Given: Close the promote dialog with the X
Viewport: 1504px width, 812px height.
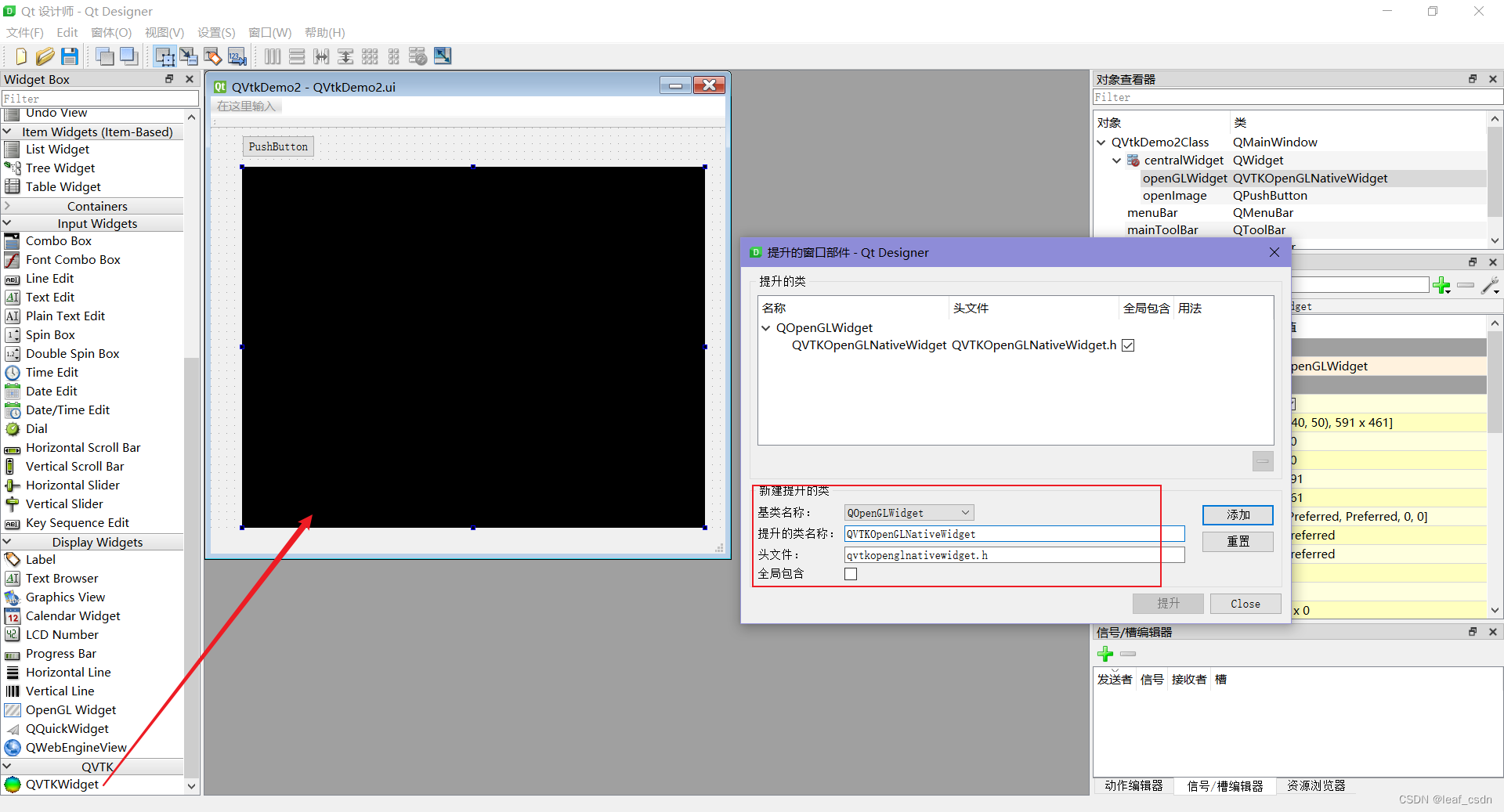Looking at the screenshot, I should point(1274,252).
